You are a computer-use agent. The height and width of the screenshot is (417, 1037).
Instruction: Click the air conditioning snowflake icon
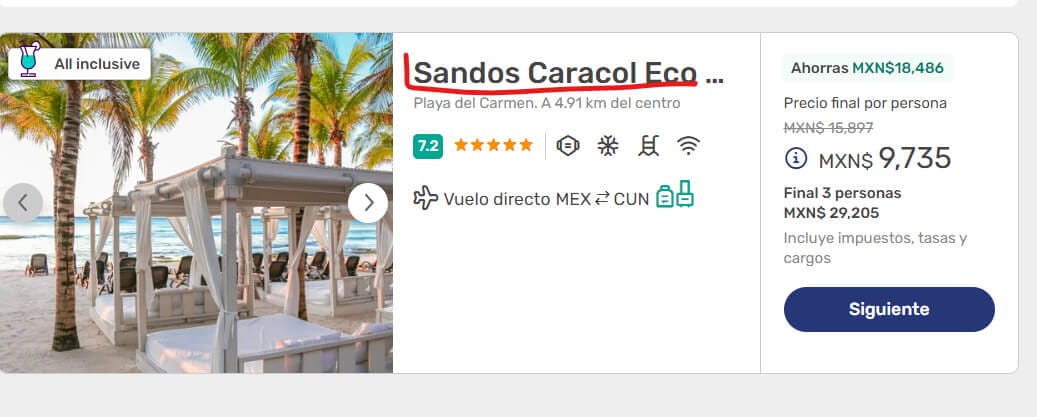click(x=608, y=146)
